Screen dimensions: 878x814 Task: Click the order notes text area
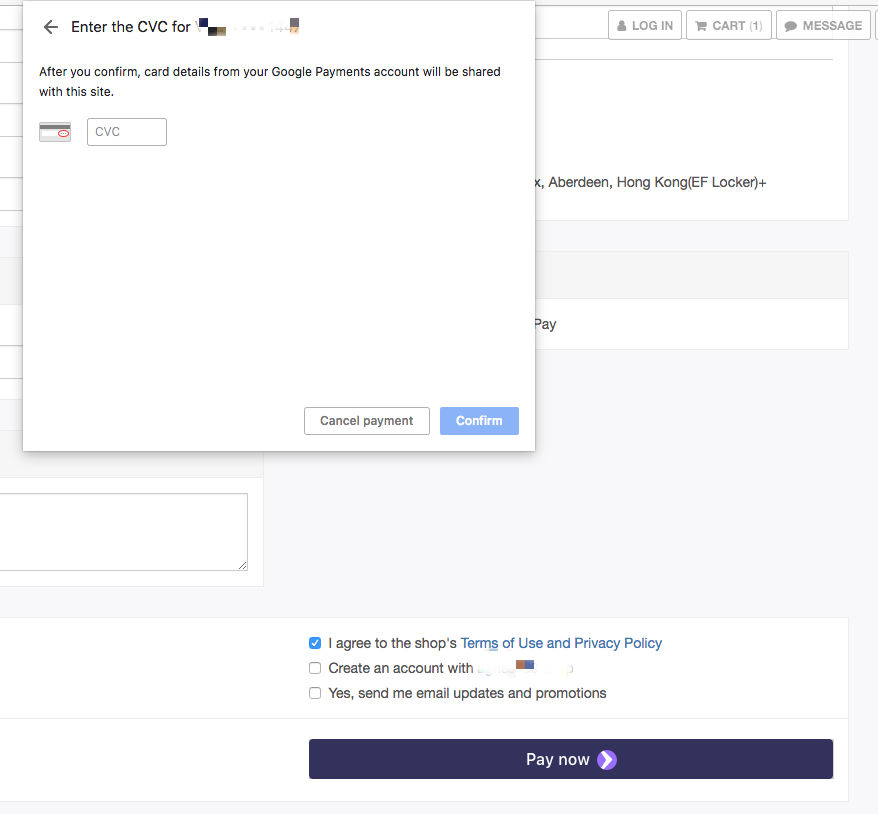(123, 532)
